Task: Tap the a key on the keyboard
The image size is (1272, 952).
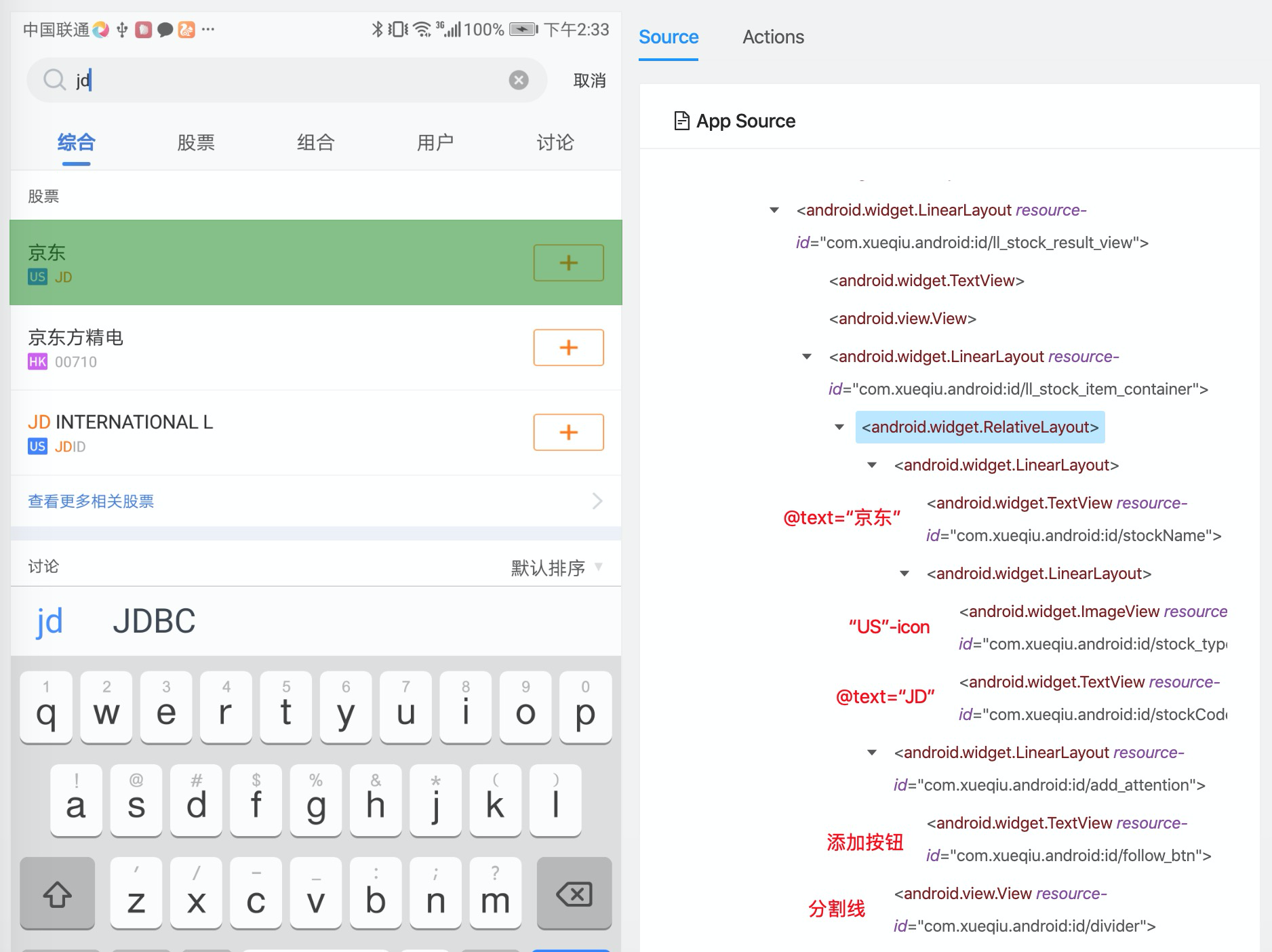Action: pos(76,801)
